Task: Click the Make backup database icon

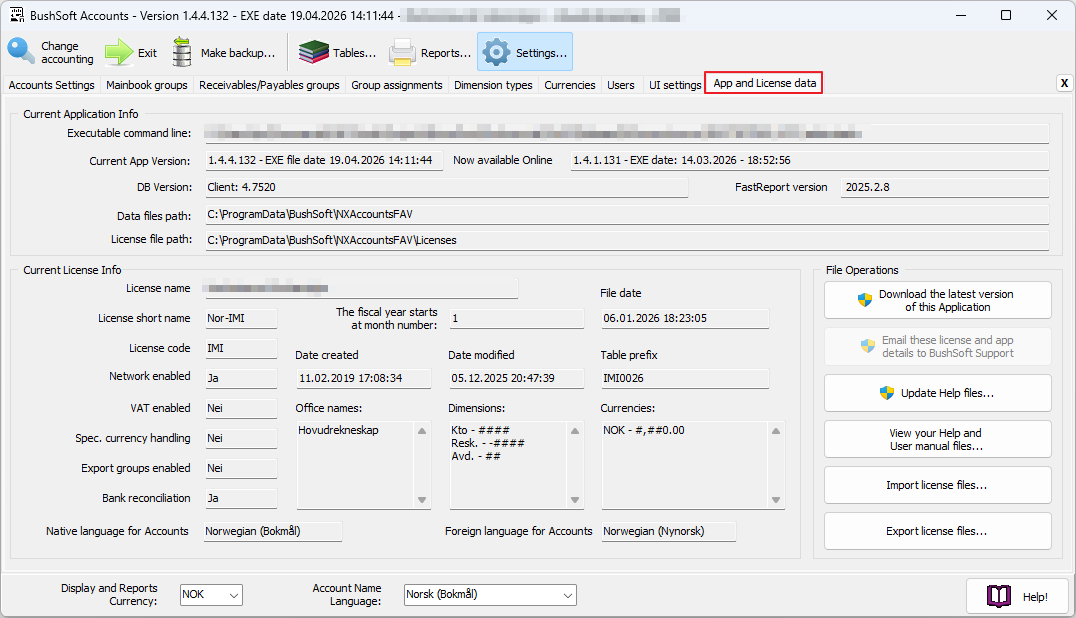Action: pyautogui.click(x=182, y=52)
